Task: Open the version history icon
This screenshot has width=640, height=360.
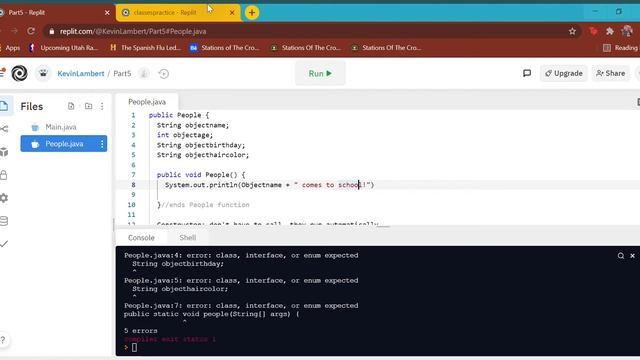Action: click(164, 73)
